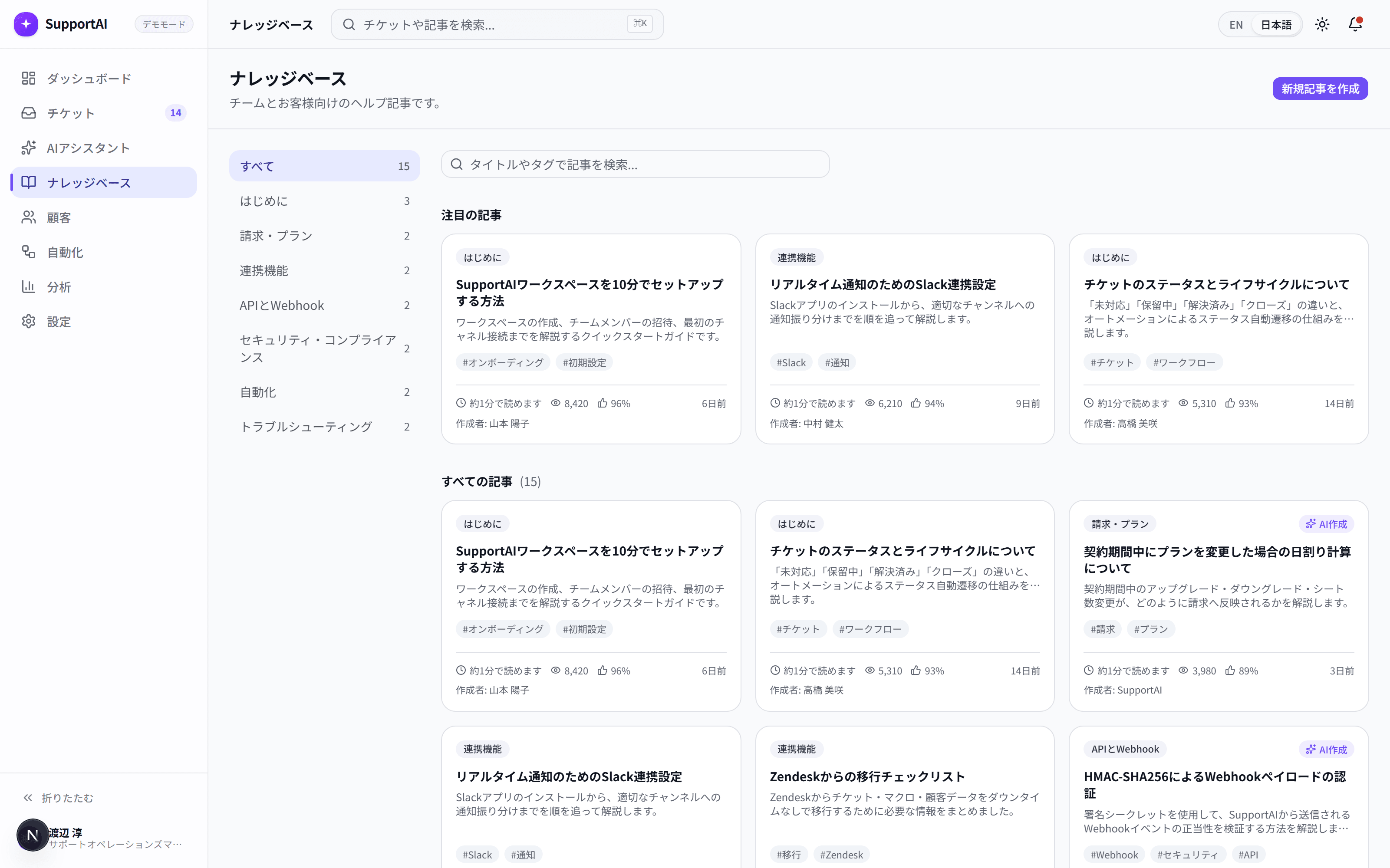
Task: Click the N avatar icon
Action: point(33,835)
